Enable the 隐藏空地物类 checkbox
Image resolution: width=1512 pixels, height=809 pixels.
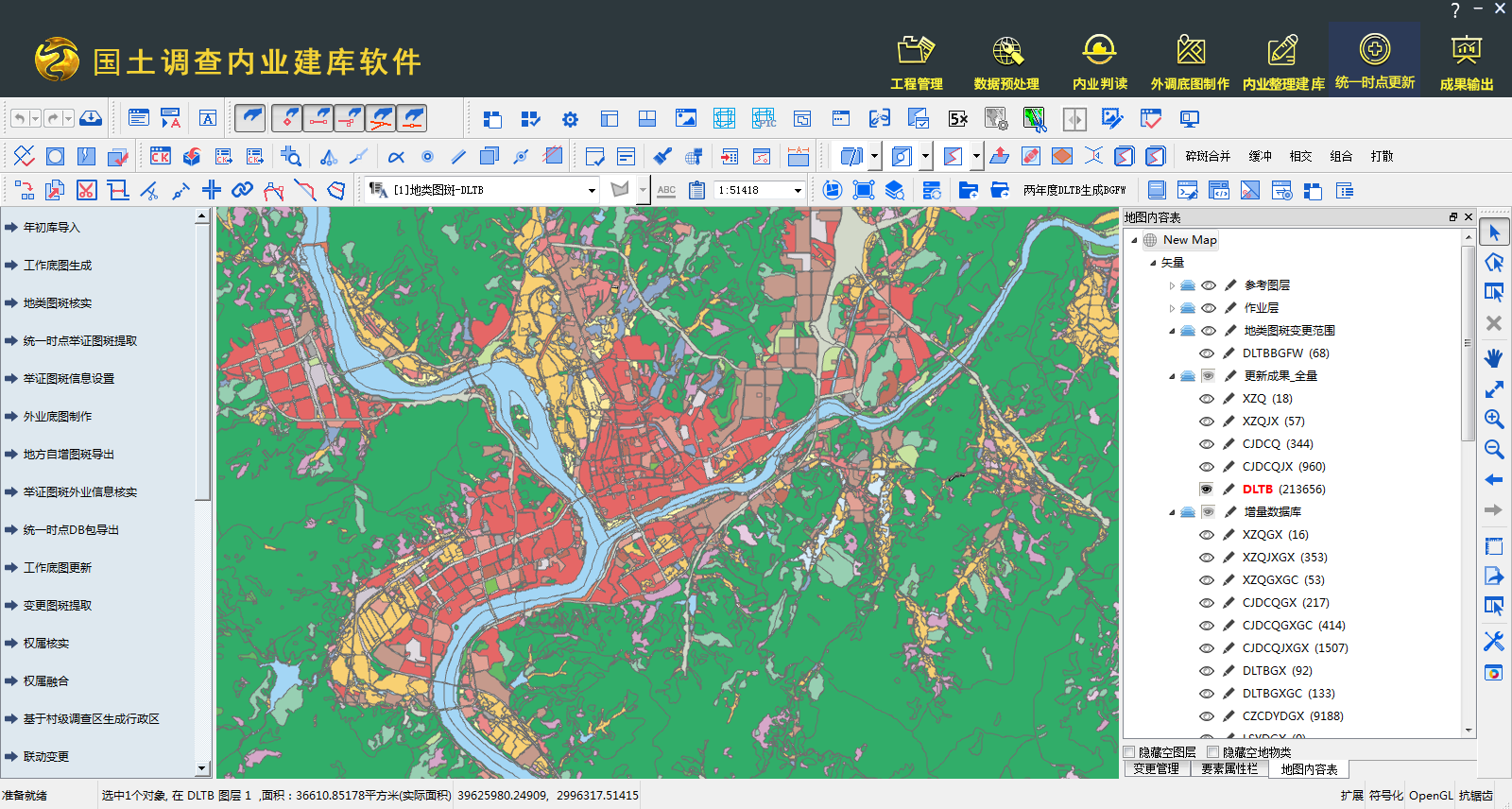1213,752
